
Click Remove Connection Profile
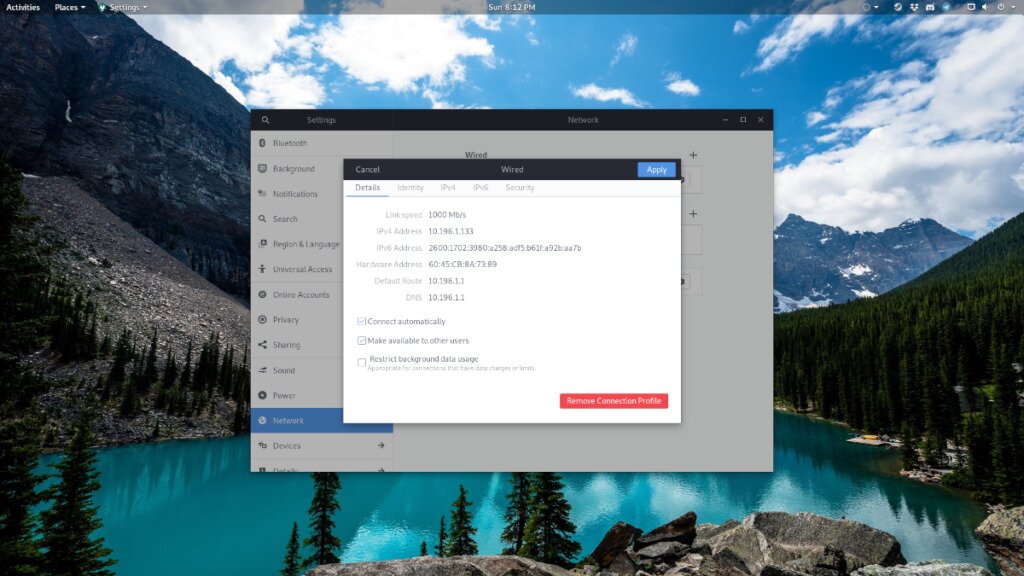pos(614,400)
